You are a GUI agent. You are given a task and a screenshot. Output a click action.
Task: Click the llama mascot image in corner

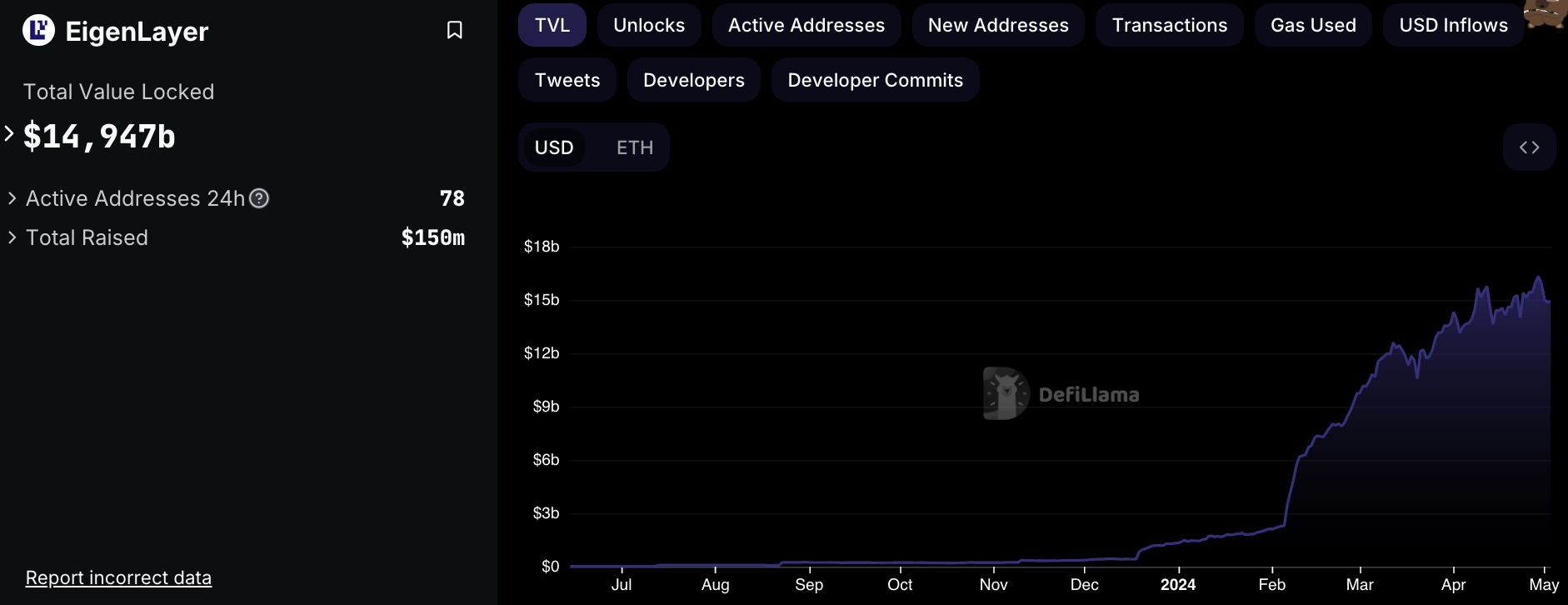pos(1546,13)
